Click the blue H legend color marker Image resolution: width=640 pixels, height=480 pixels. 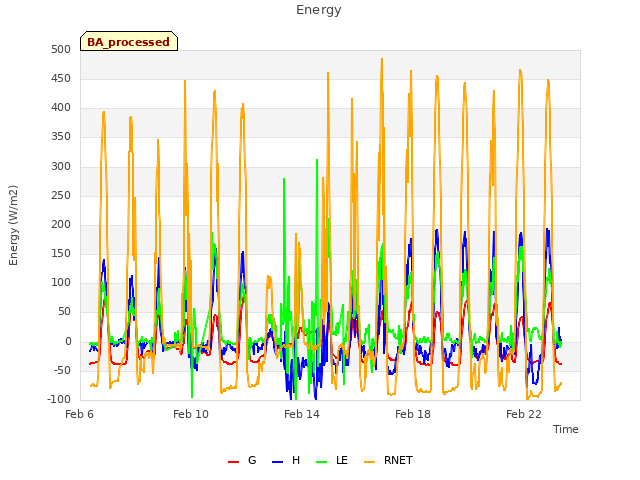[x=278, y=462]
